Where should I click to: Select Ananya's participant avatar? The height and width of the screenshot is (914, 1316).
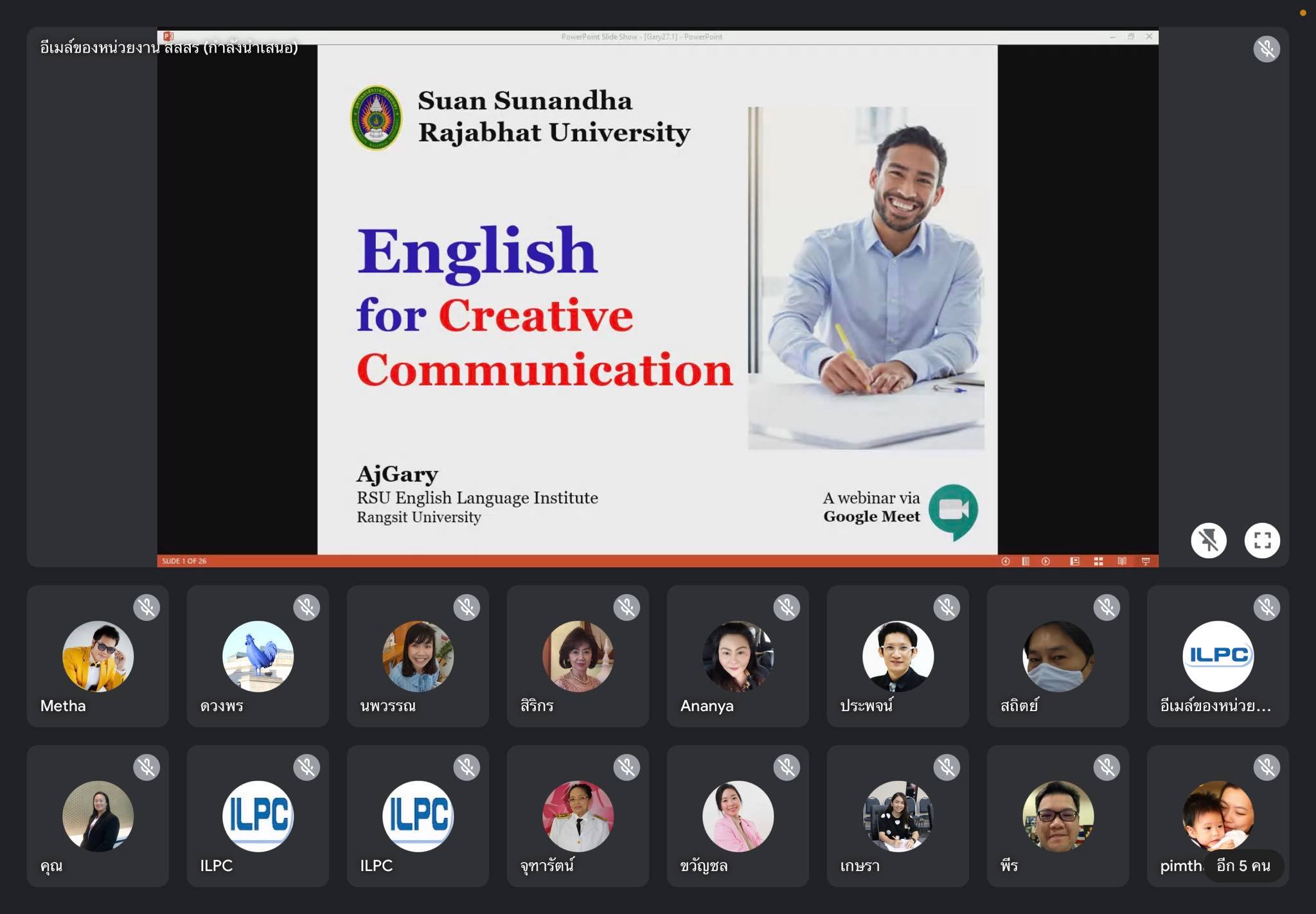(738, 656)
